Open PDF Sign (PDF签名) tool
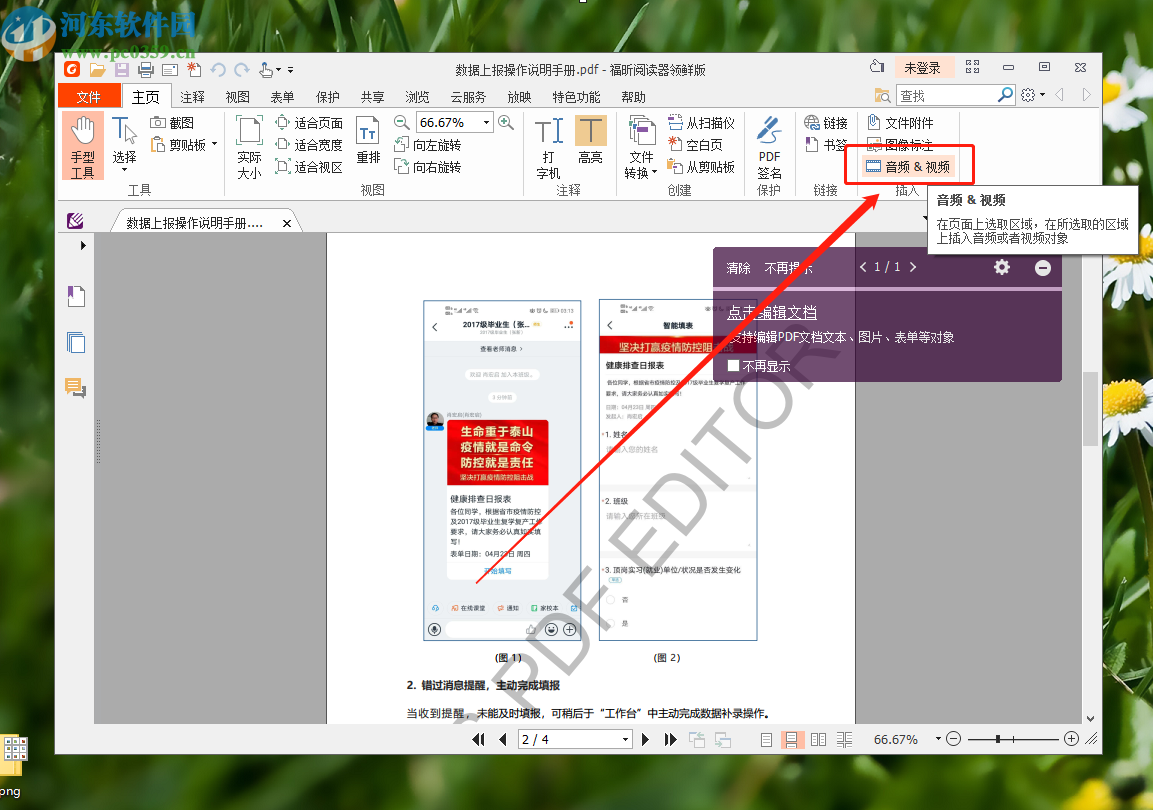1153x810 pixels. coord(769,147)
